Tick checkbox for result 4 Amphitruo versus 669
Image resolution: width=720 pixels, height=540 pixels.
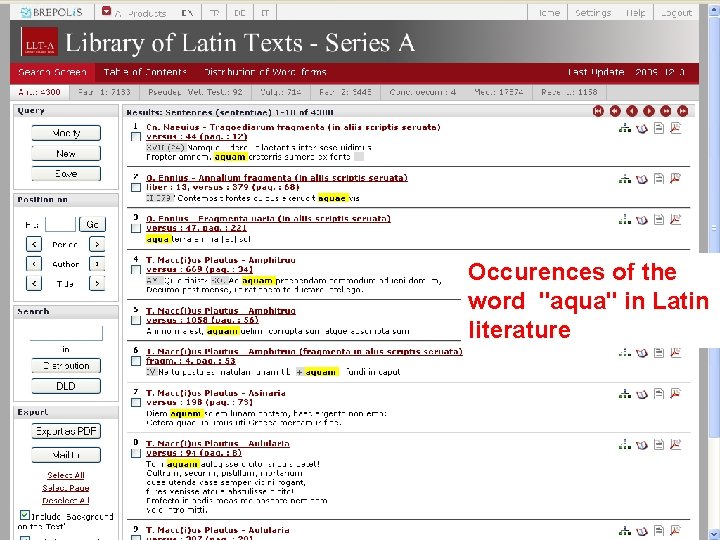point(136,270)
